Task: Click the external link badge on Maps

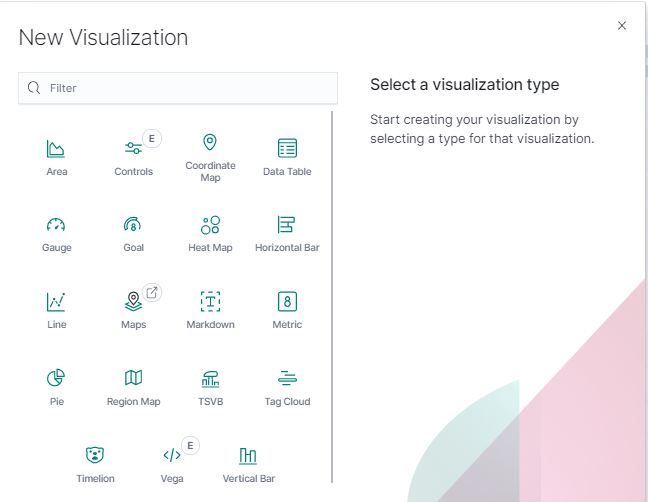Action: point(152,293)
